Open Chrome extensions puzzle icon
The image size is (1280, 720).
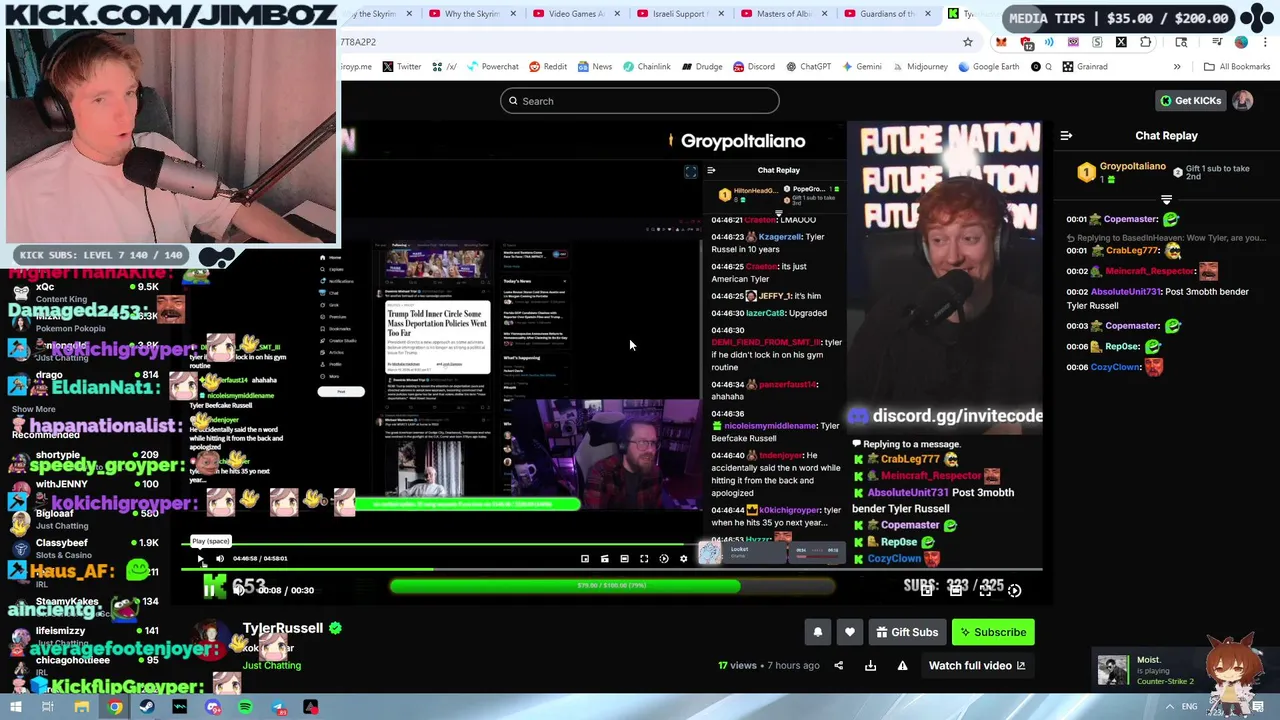coord(1146,42)
